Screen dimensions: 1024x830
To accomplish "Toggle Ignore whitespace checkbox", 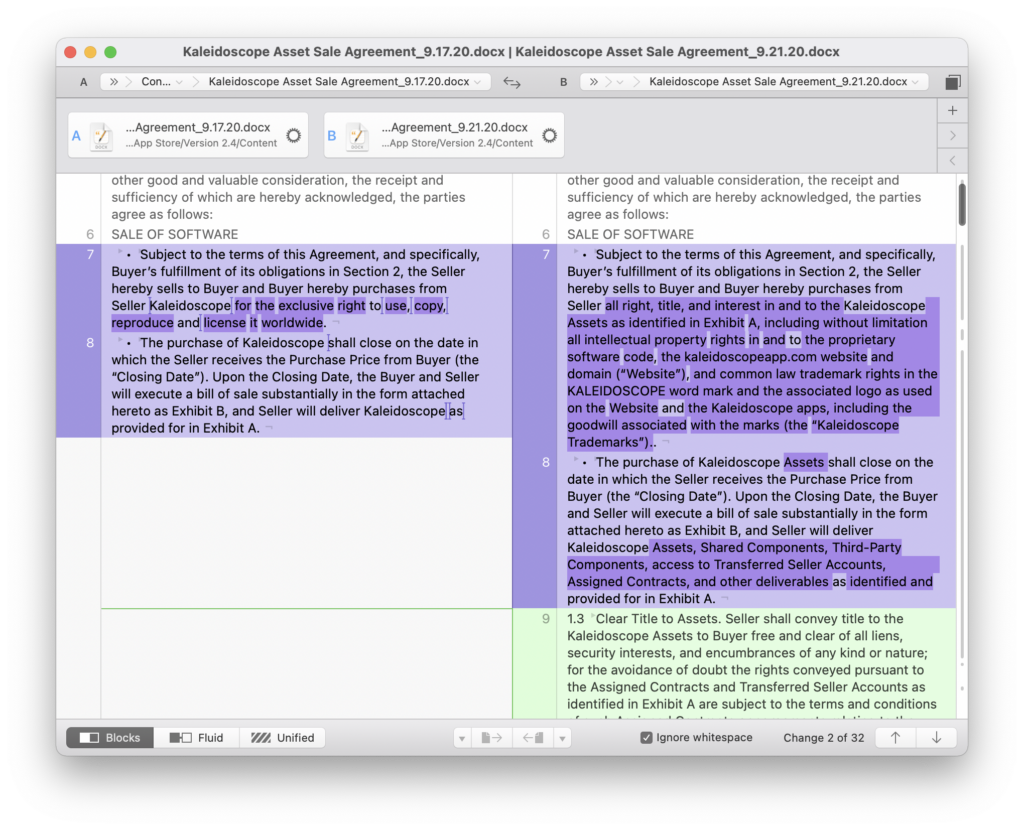I will click(x=647, y=738).
